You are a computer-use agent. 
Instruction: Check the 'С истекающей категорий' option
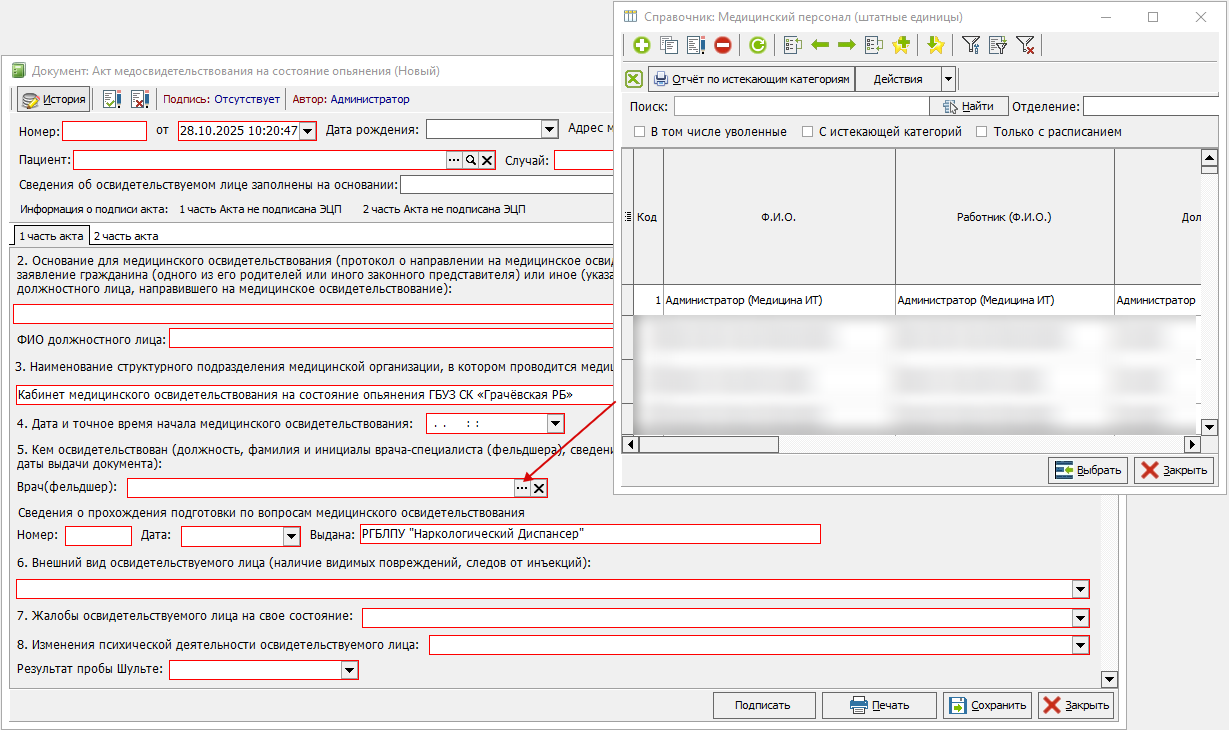point(808,132)
